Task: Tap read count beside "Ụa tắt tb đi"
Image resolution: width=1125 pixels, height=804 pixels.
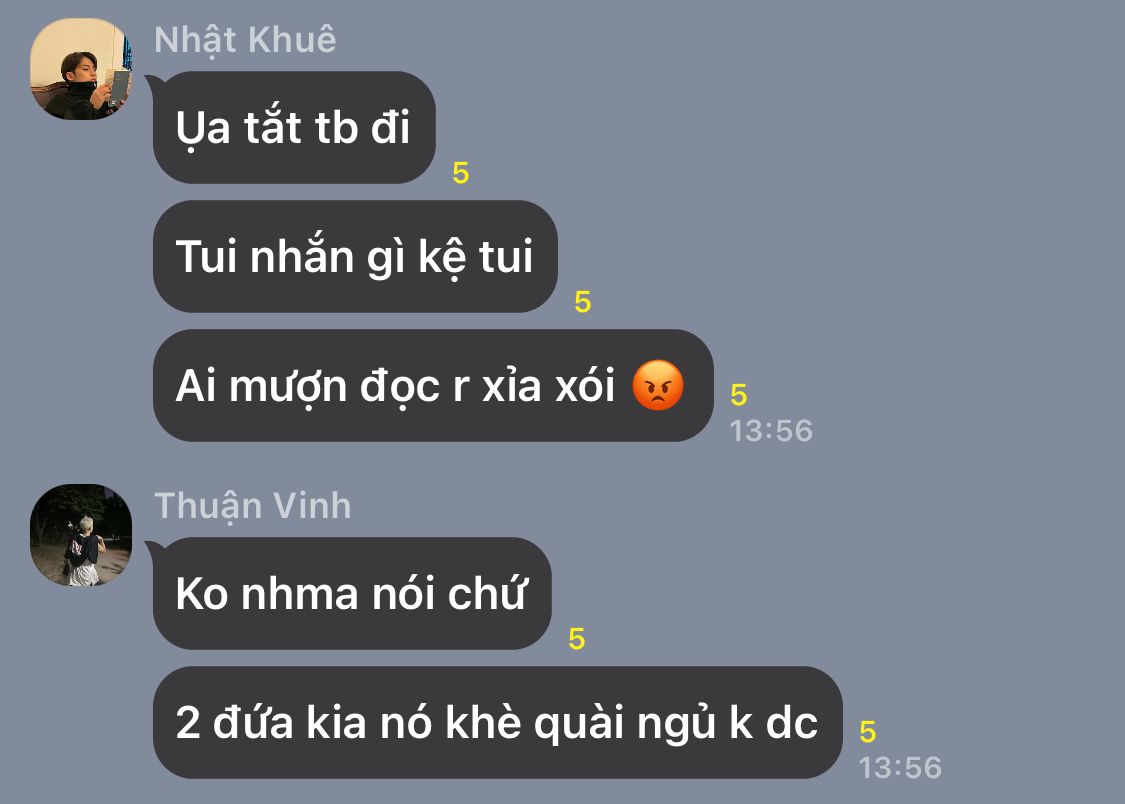Action: 461,173
